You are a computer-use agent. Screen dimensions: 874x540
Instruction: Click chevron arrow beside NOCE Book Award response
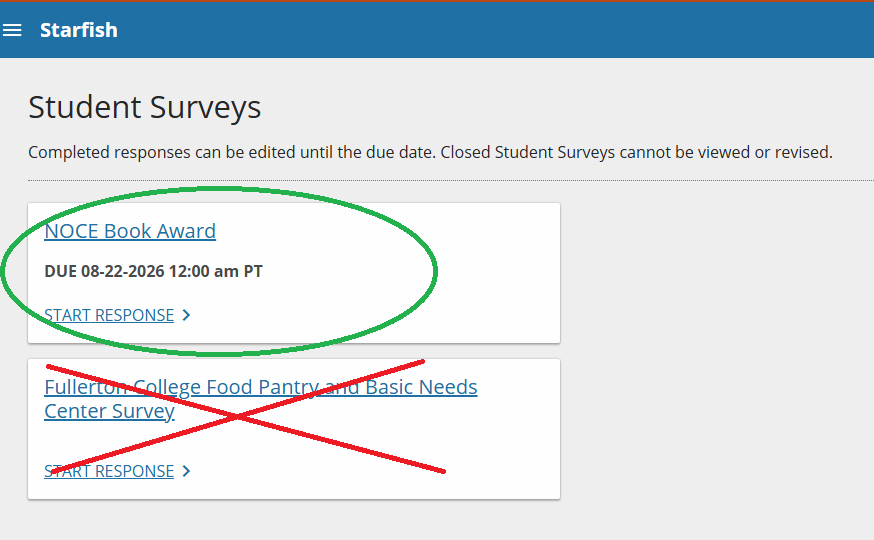click(x=187, y=315)
